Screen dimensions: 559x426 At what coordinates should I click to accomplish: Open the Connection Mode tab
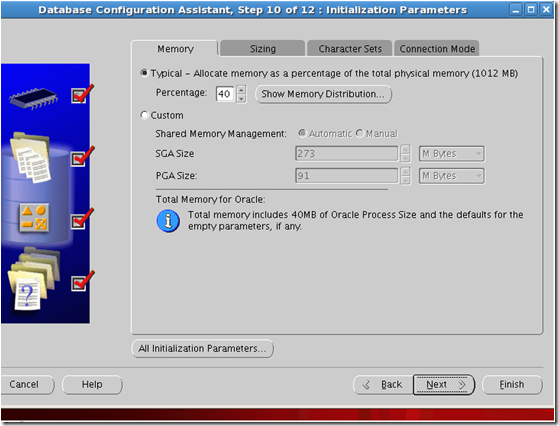pos(437,48)
